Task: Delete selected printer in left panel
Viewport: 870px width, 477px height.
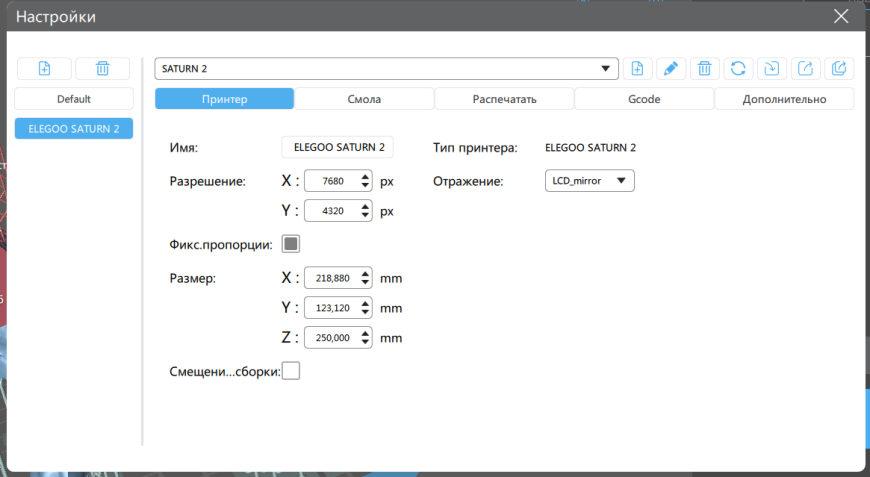Action: (x=103, y=68)
